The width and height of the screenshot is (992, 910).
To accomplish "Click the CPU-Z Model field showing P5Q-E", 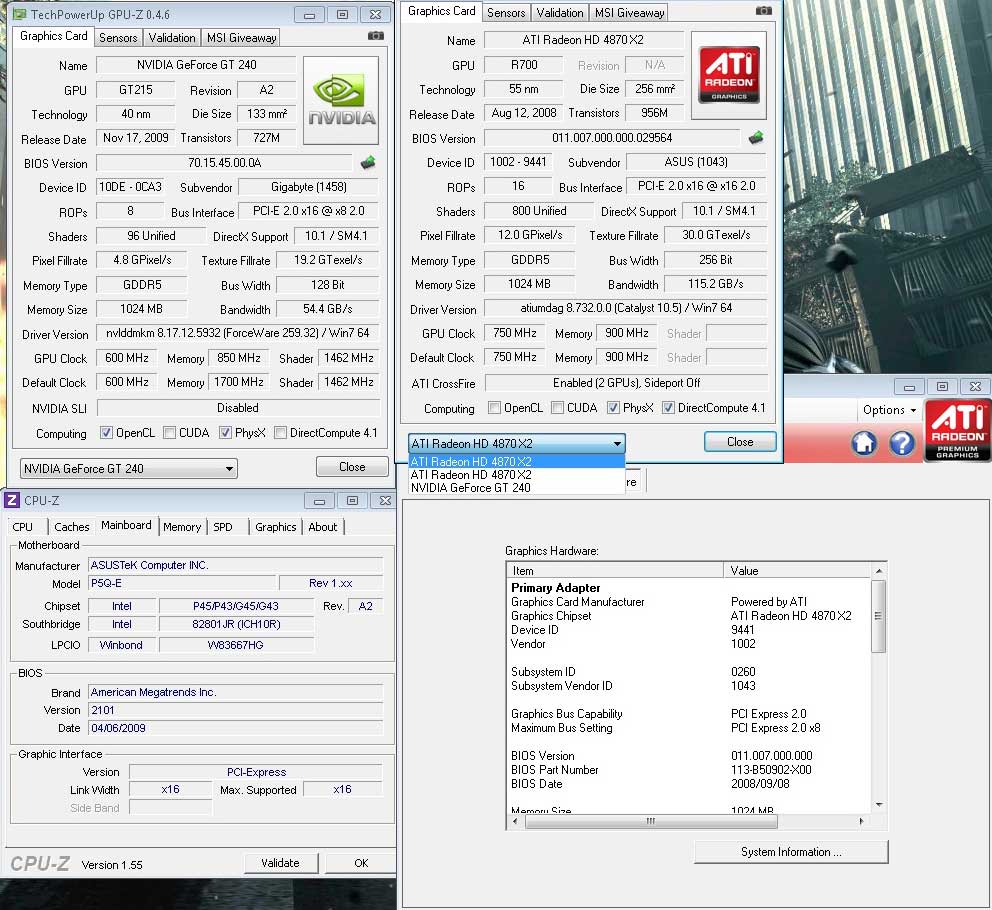I will click(x=183, y=583).
